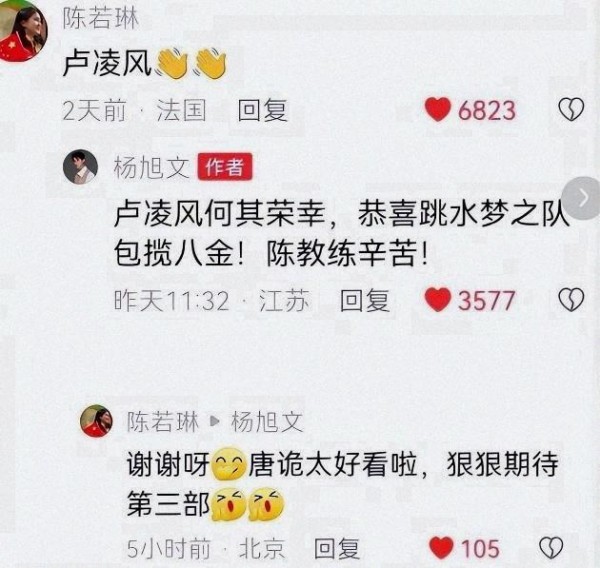Open 陈若琳 username at top comment
The width and height of the screenshot is (600, 568).
click(x=101, y=18)
